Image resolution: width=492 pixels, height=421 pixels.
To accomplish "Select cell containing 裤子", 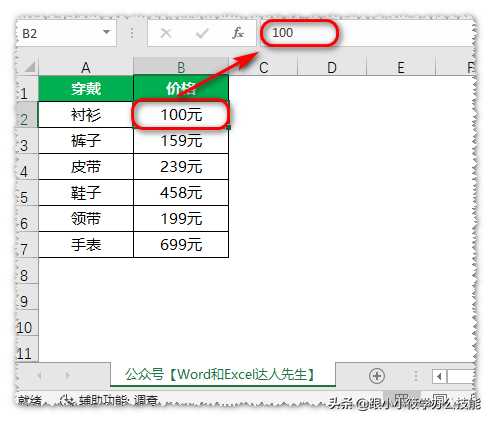I will click(x=86, y=141).
